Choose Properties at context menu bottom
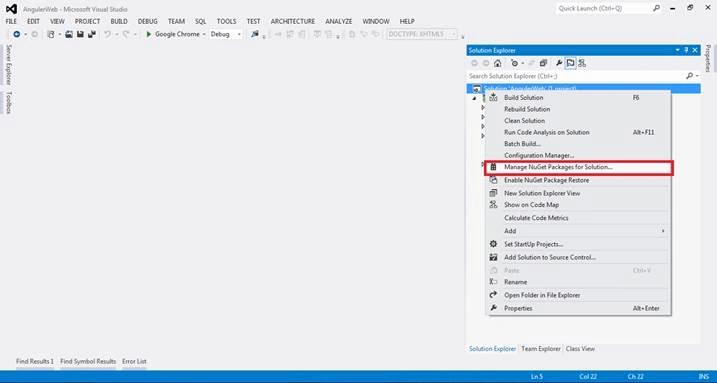This screenshot has height=383, width=717. pyautogui.click(x=578, y=309)
